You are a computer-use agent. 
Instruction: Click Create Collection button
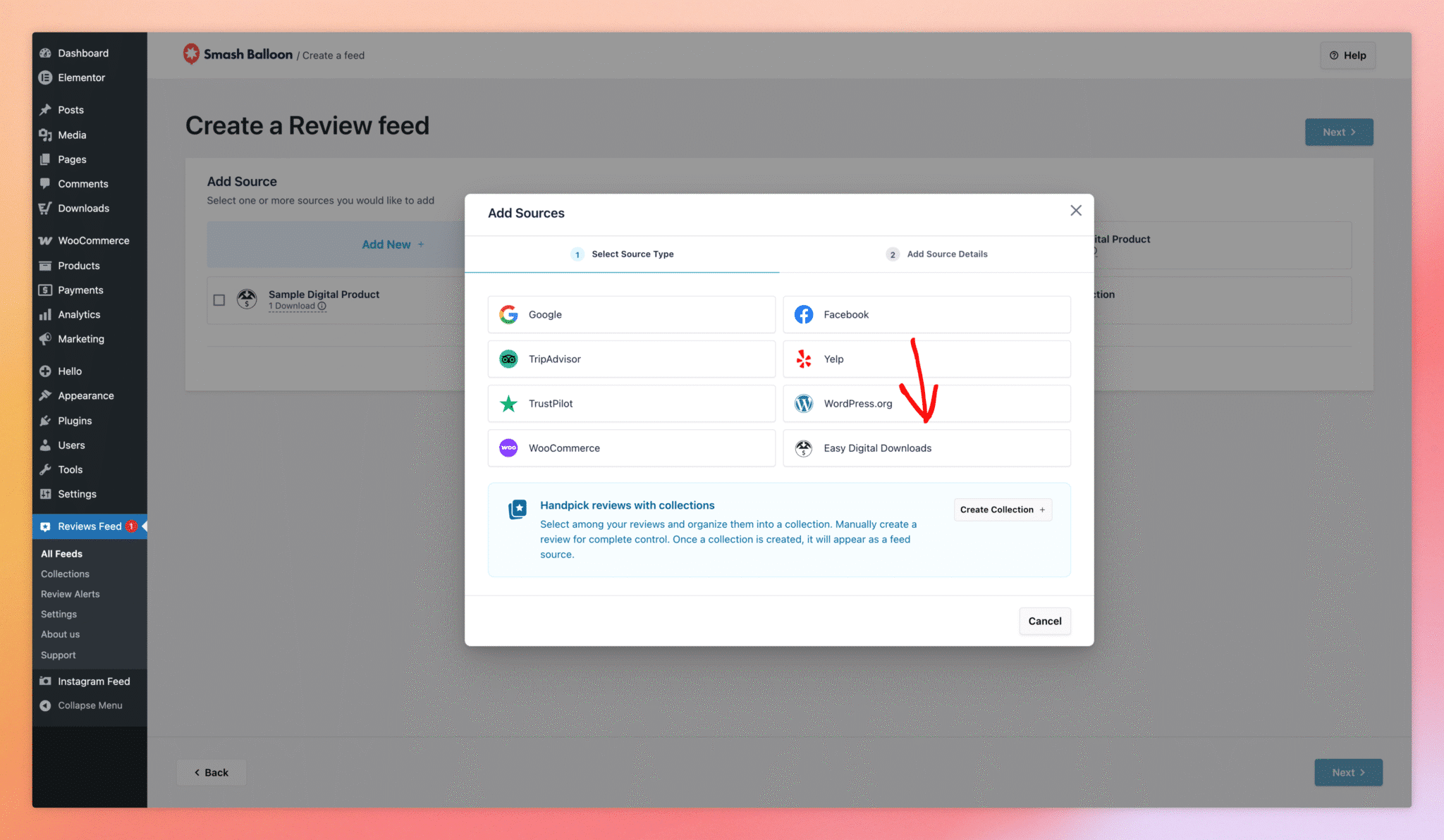[x=1003, y=509]
